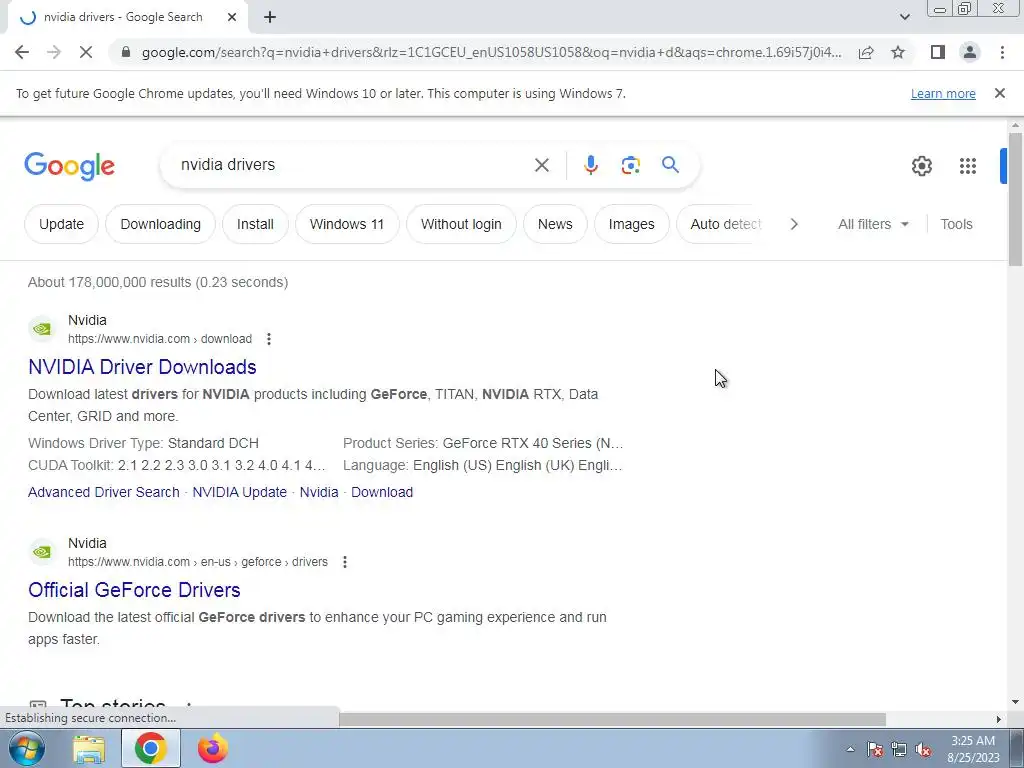
Task: Open the search Tools options
Action: click(x=956, y=224)
